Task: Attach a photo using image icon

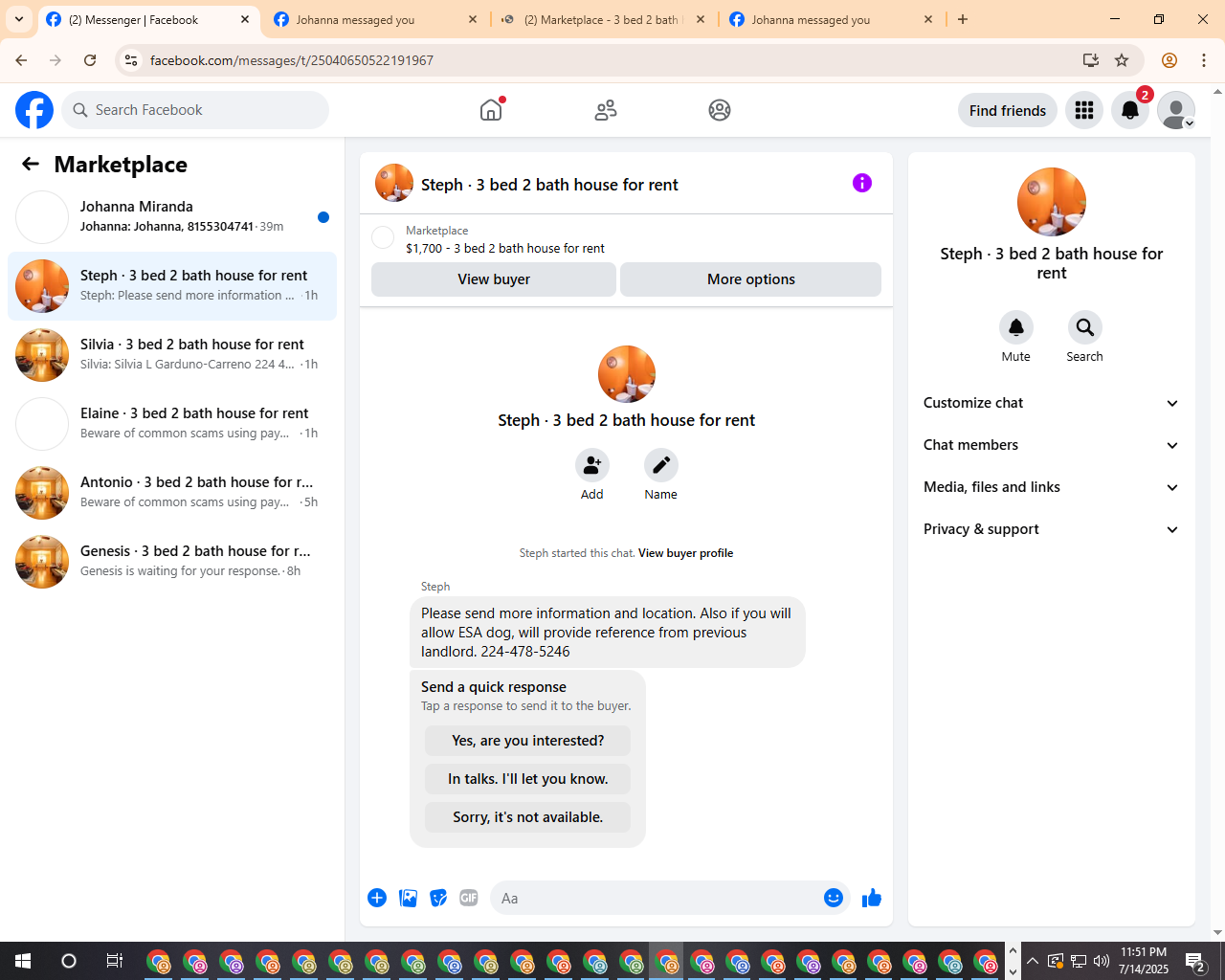Action: pos(408,898)
